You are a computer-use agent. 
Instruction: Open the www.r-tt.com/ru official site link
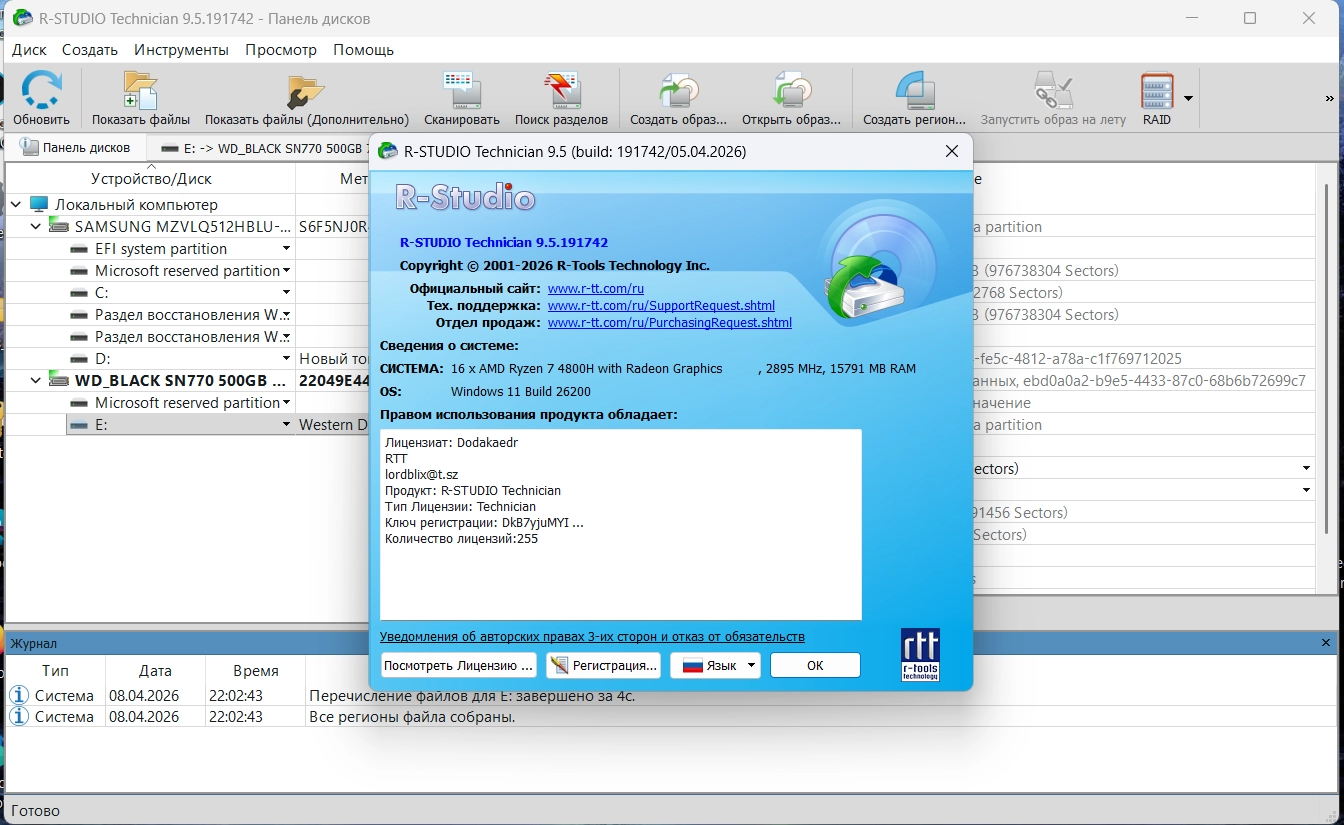596,289
